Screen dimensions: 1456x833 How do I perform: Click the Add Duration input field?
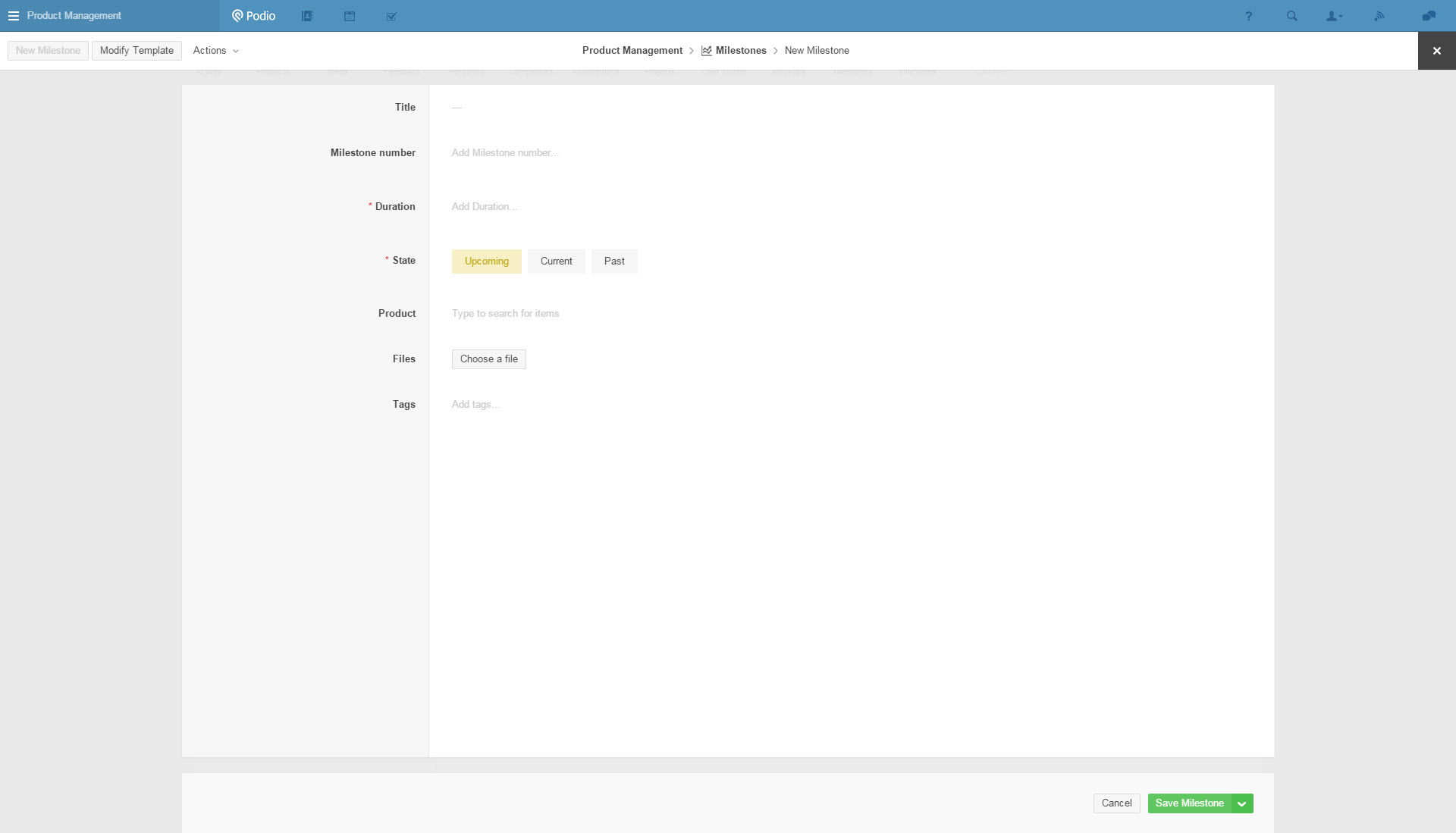point(485,207)
